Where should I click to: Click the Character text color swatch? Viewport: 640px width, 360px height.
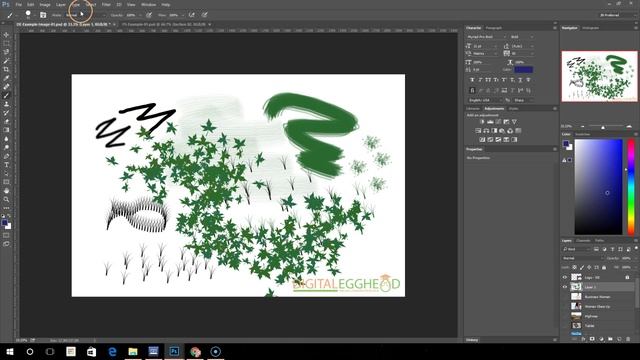coord(524,70)
